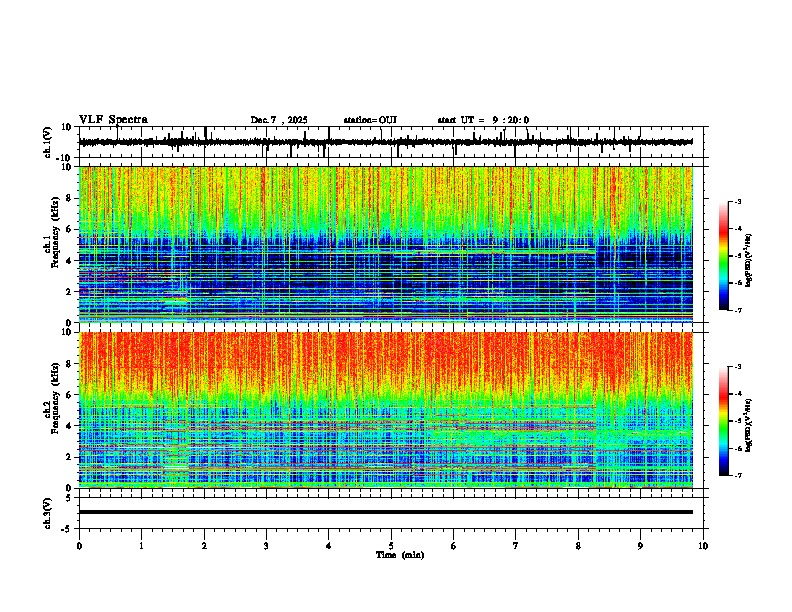Click time axis tick label "3"
Viewport: 792px width, 612px height.
pos(266,546)
